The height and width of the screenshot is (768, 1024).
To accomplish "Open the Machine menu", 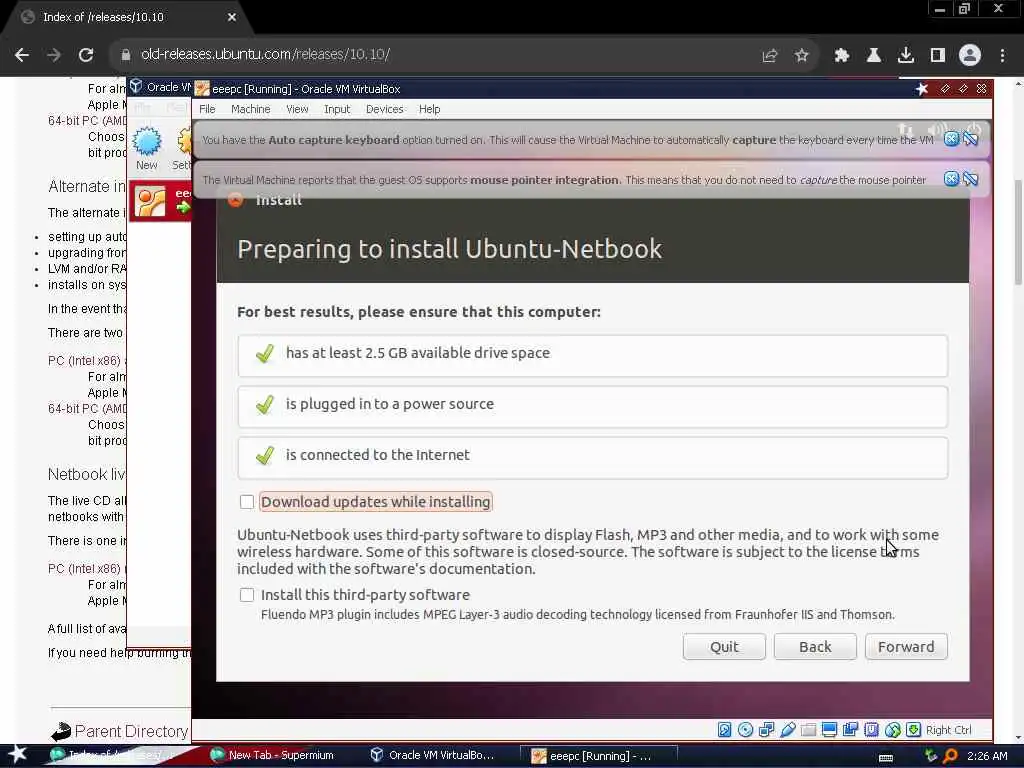I will tap(251, 109).
